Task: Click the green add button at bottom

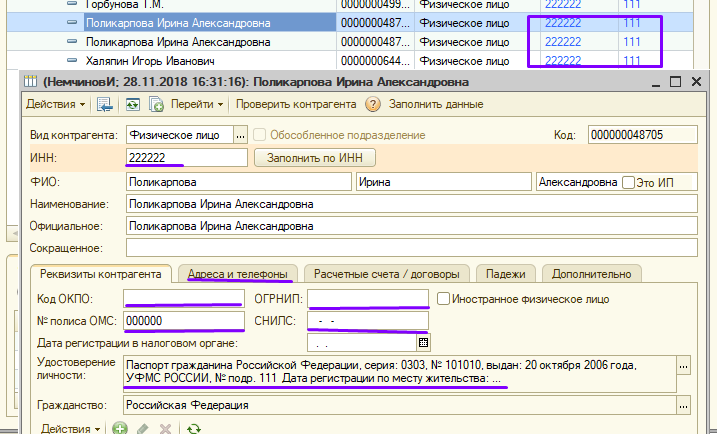Action: 120,428
